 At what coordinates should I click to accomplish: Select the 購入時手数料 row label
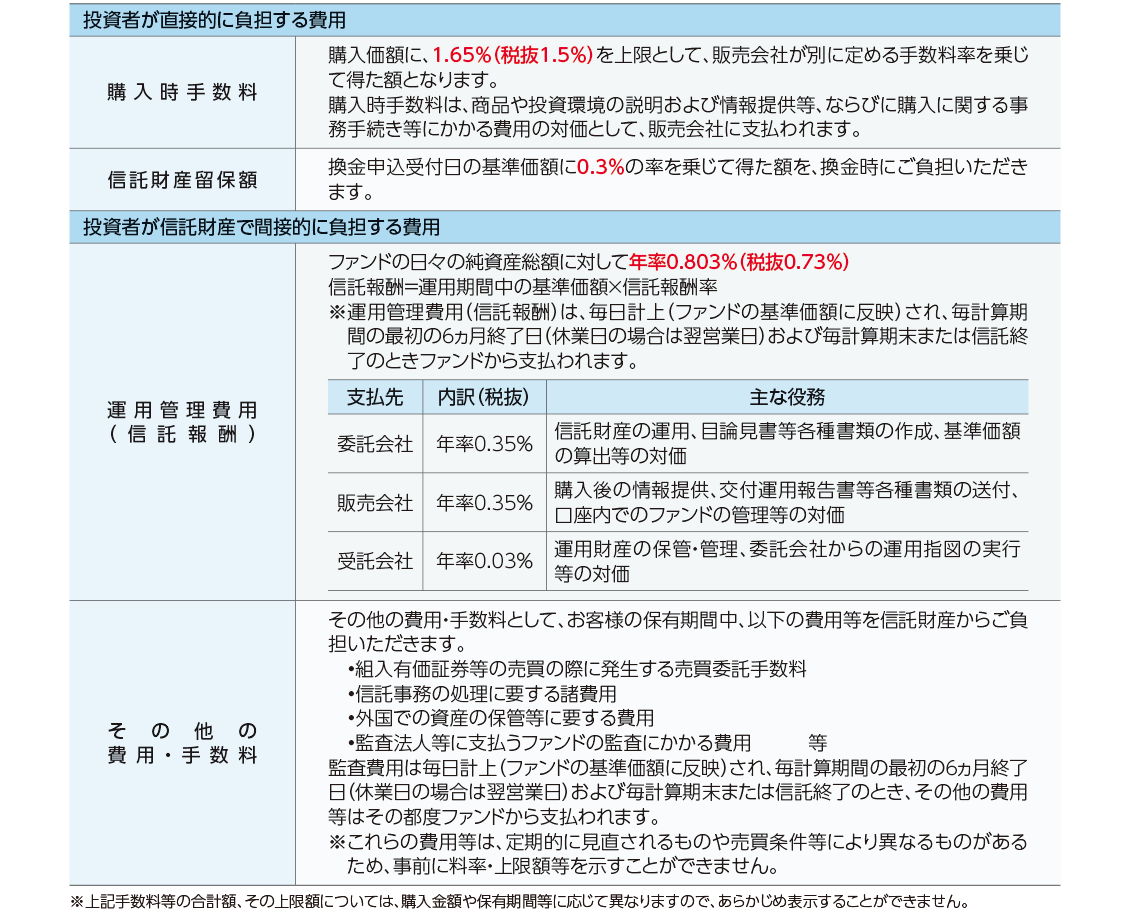pyautogui.click(x=182, y=93)
